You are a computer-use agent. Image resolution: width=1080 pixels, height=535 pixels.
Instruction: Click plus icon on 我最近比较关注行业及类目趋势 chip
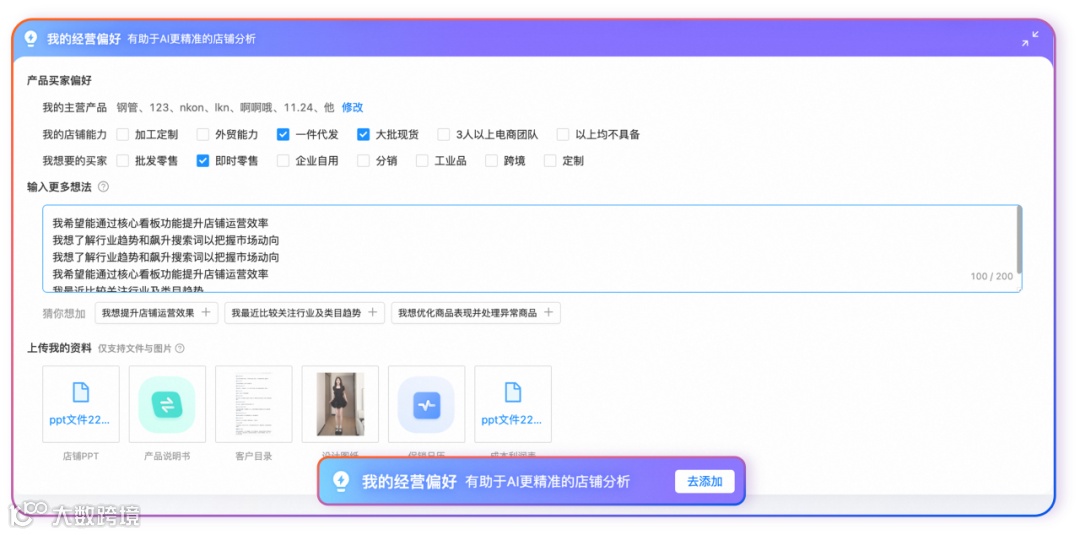pos(372,313)
